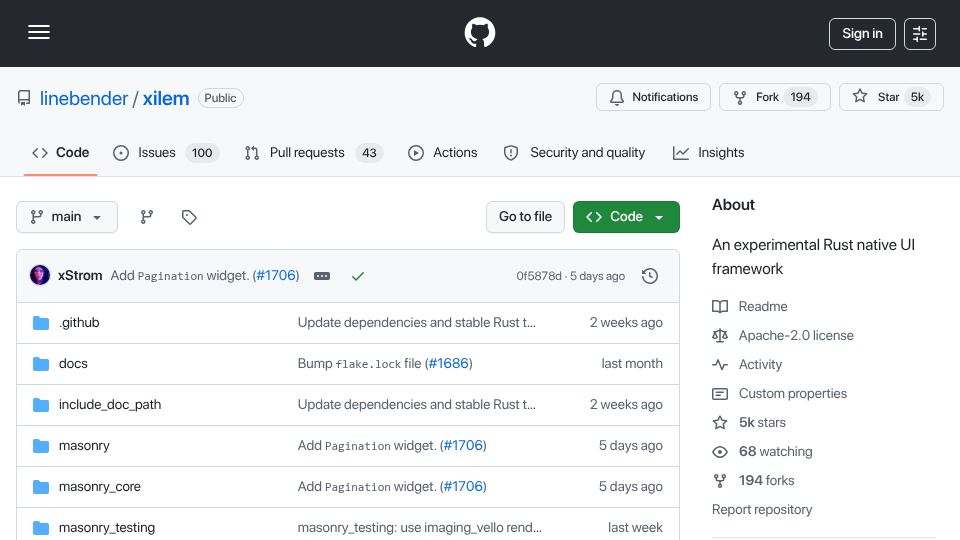Open the linebender owner link
Viewport: 960px width, 540px height.
click(84, 99)
